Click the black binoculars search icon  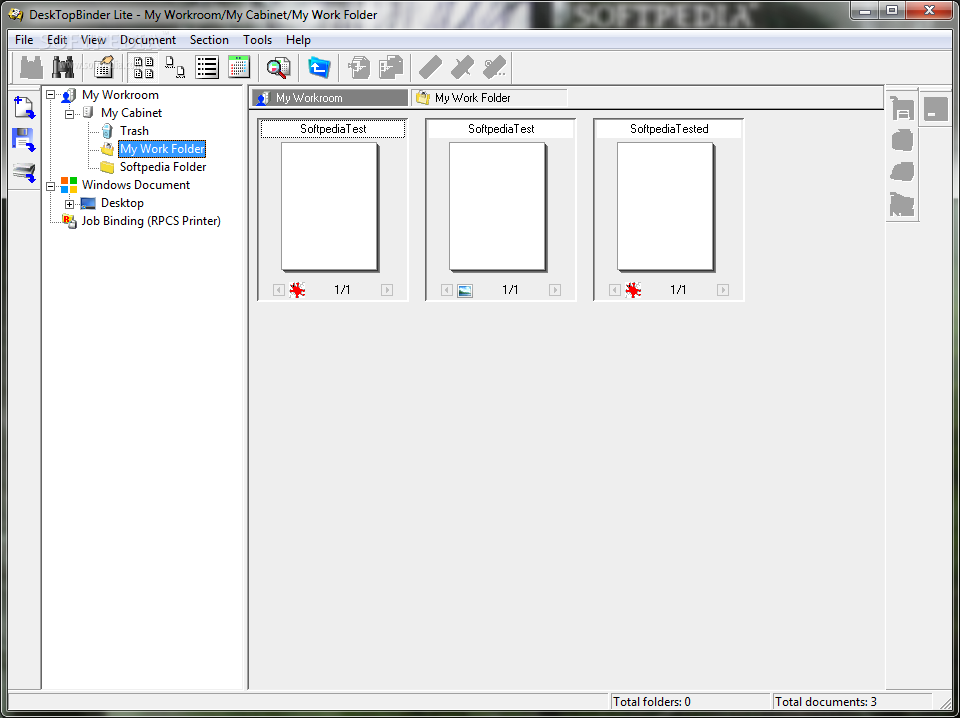tap(62, 67)
